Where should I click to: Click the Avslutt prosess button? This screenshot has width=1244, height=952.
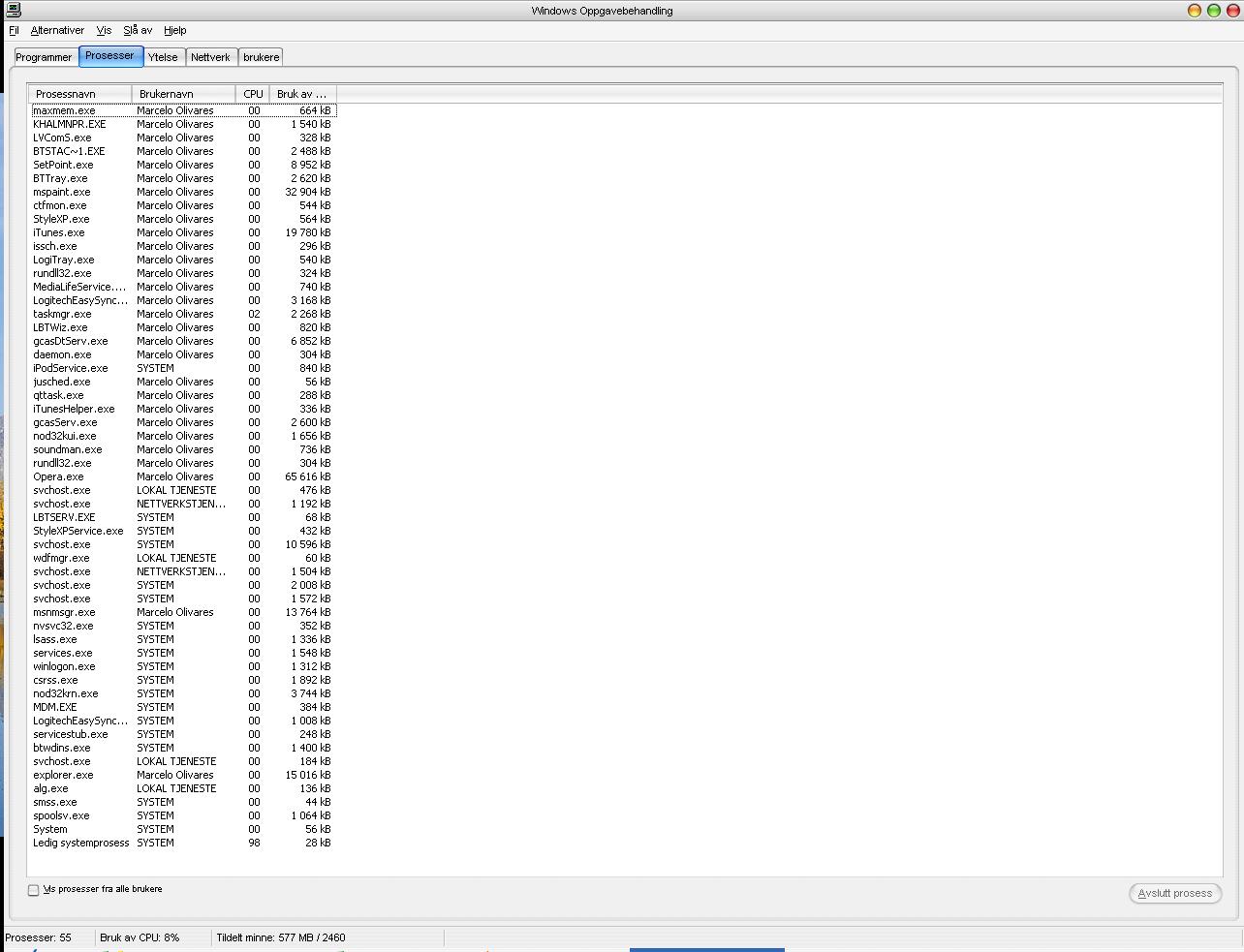coord(1174,893)
